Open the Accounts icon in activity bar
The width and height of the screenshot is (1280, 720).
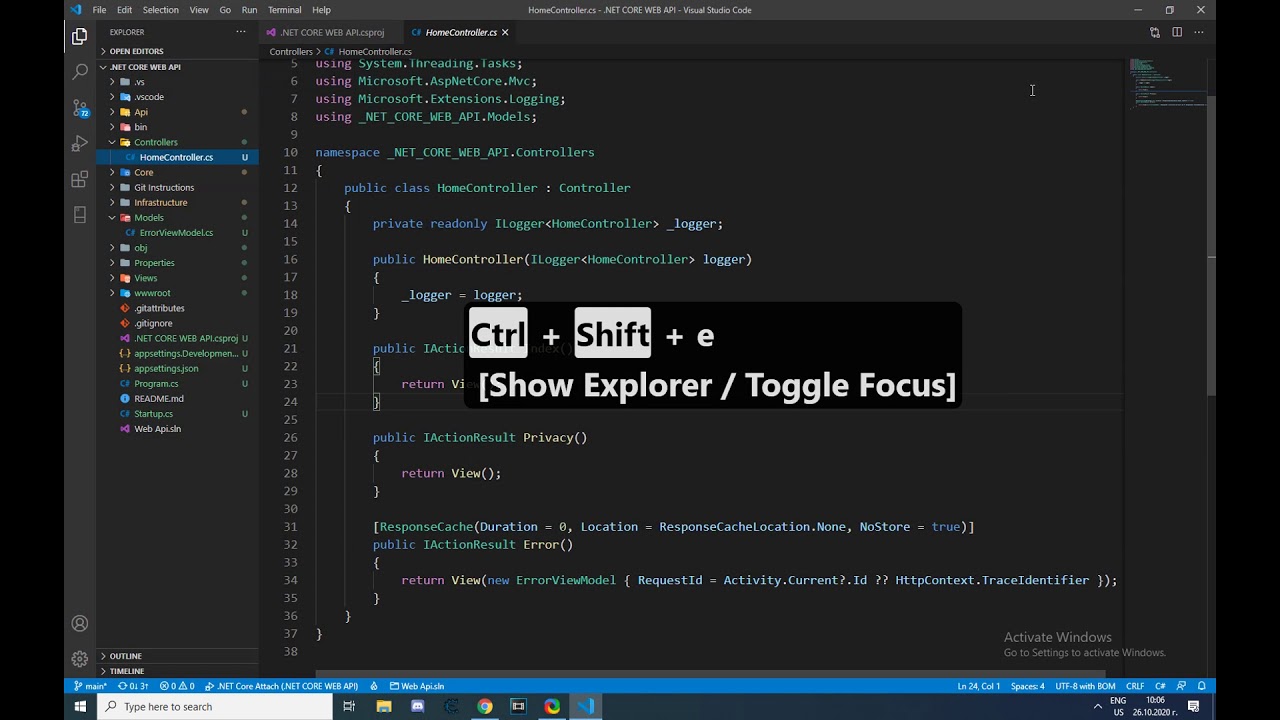(x=80, y=624)
